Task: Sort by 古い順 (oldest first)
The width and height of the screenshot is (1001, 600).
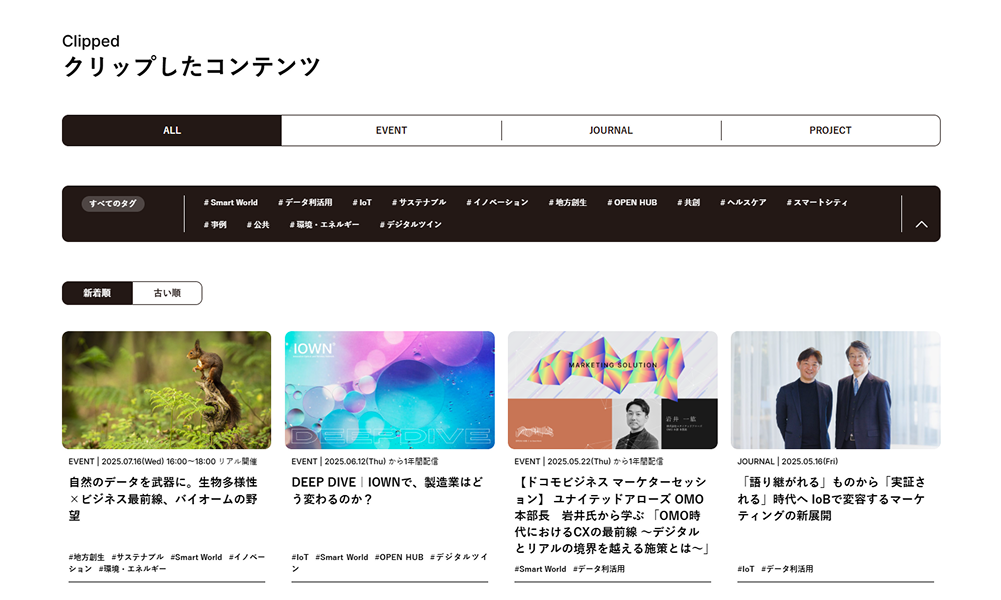Action: click(167, 293)
